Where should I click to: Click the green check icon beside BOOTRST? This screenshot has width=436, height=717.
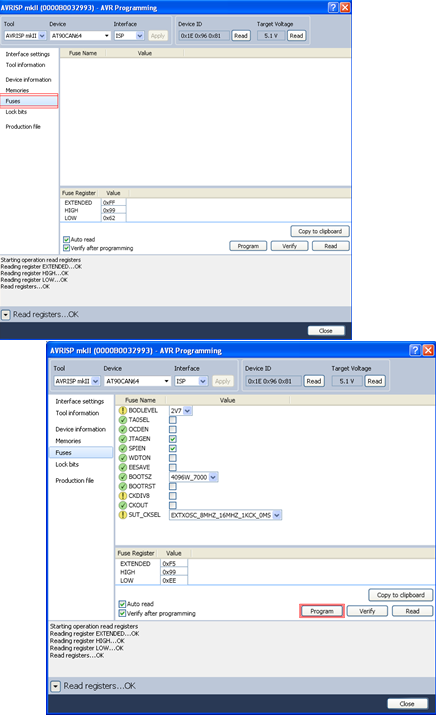[x=123, y=487]
